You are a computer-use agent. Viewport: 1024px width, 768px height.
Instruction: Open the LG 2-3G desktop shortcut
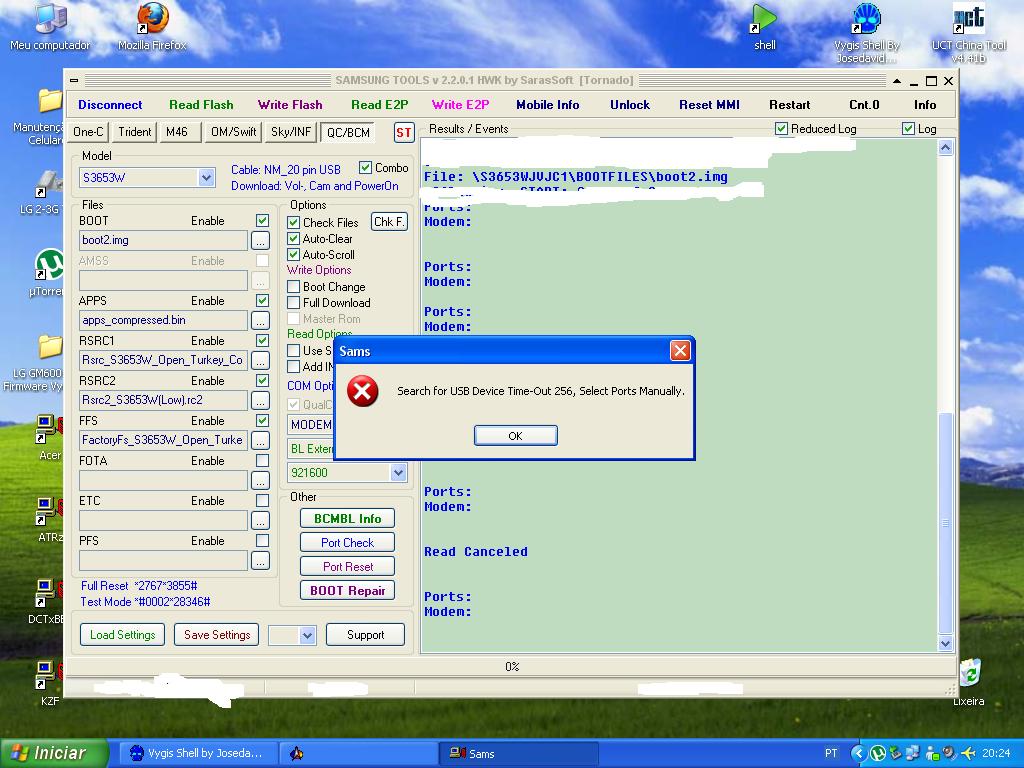click(x=42, y=192)
